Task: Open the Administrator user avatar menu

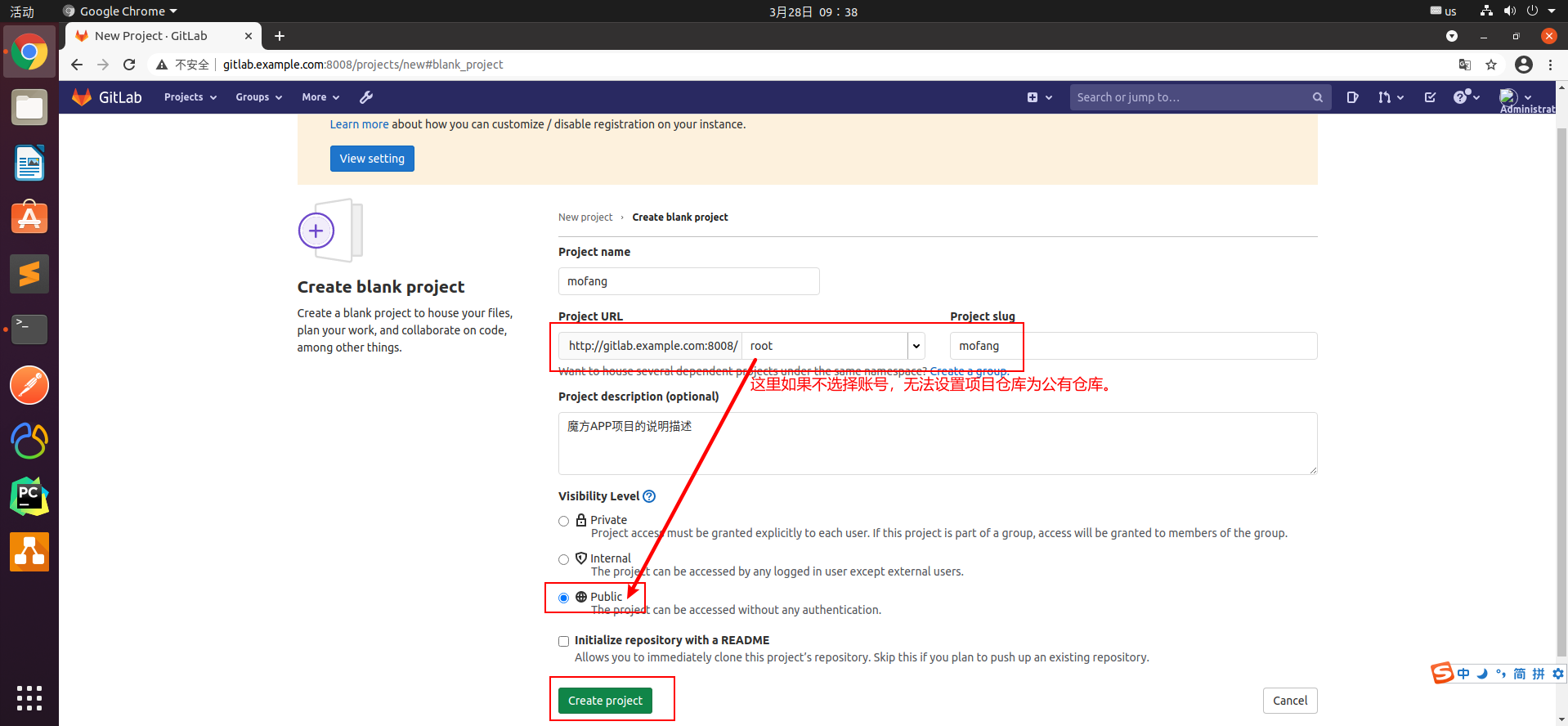Action: [1516, 97]
